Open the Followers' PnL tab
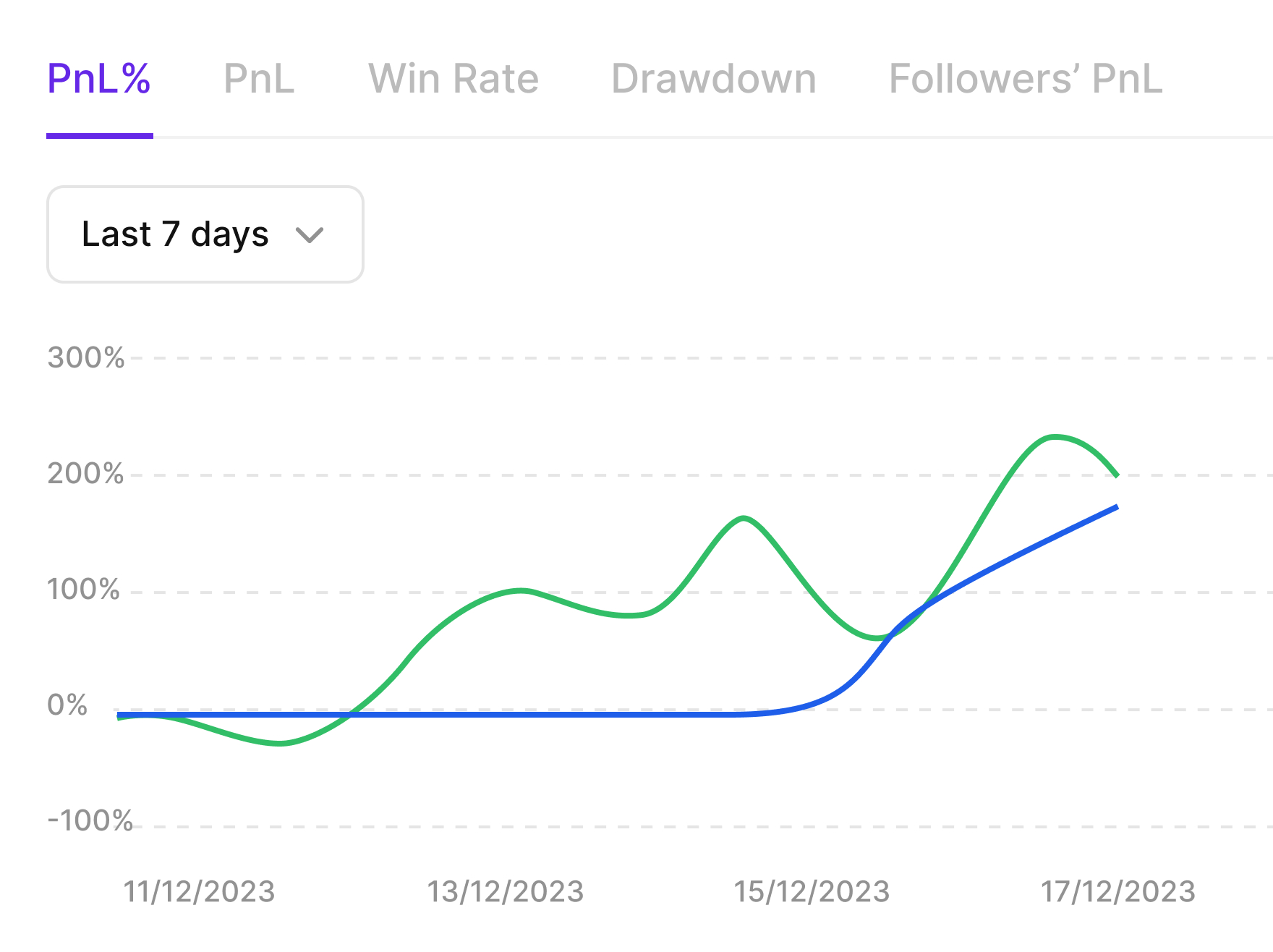The height and width of the screenshot is (952, 1273). (x=1025, y=79)
